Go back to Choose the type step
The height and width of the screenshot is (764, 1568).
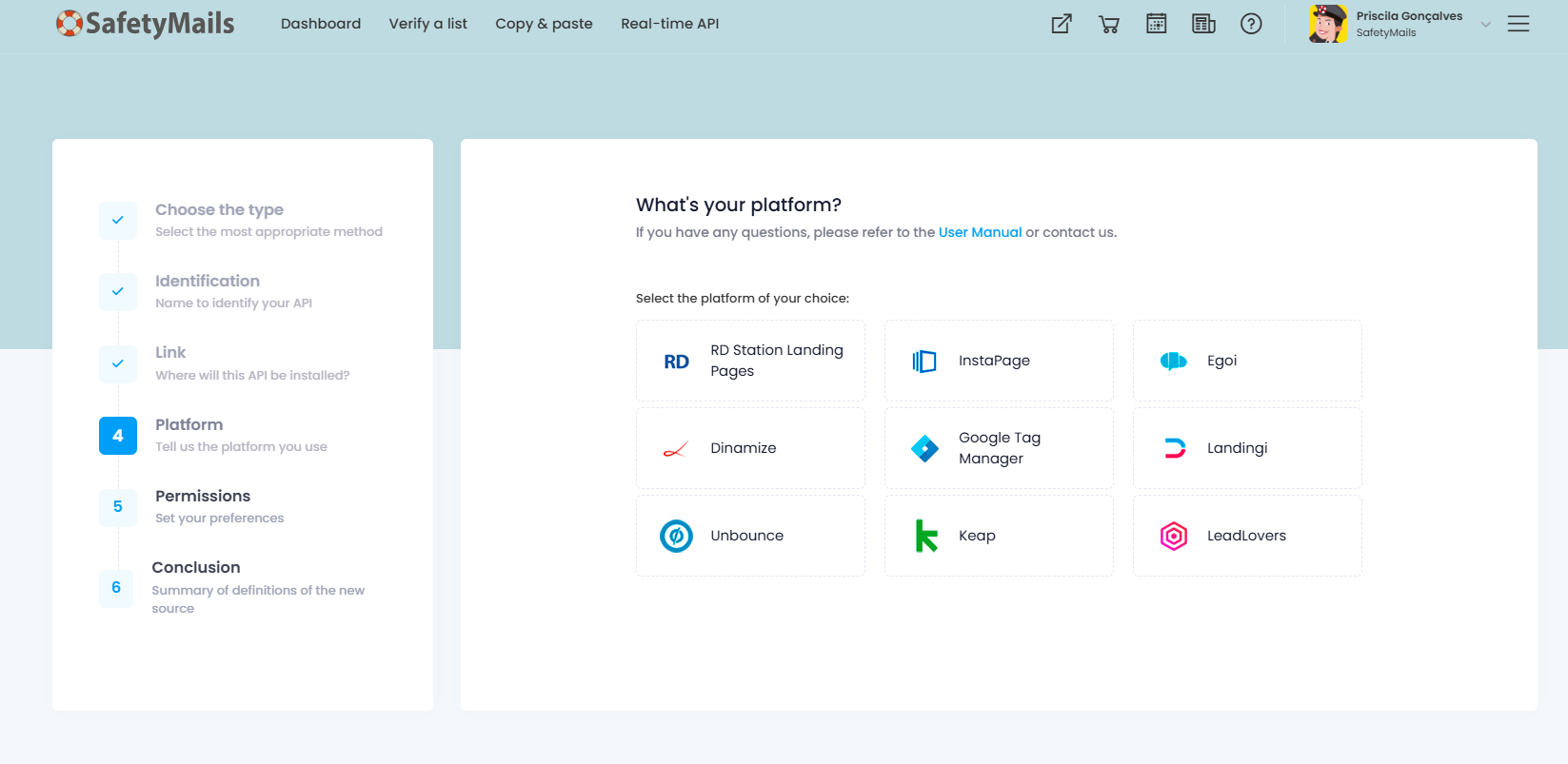[219, 209]
